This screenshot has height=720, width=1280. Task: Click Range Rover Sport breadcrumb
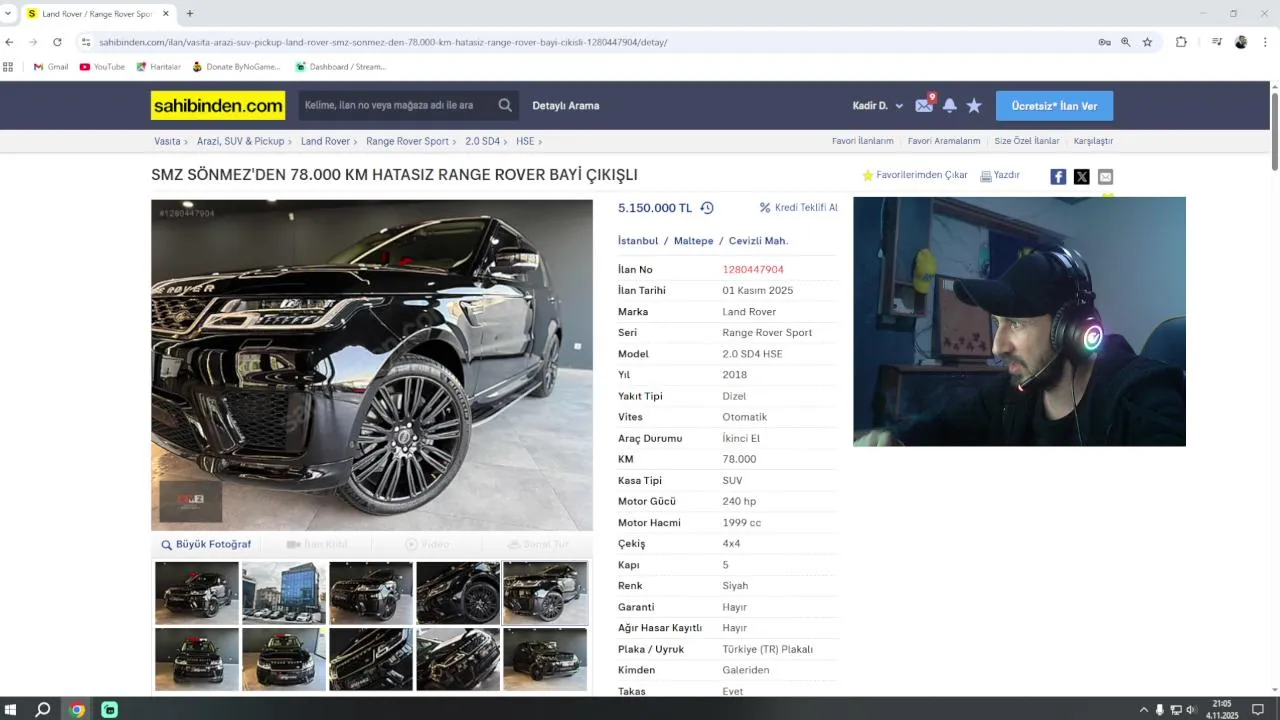pyautogui.click(x=407, y=141)
